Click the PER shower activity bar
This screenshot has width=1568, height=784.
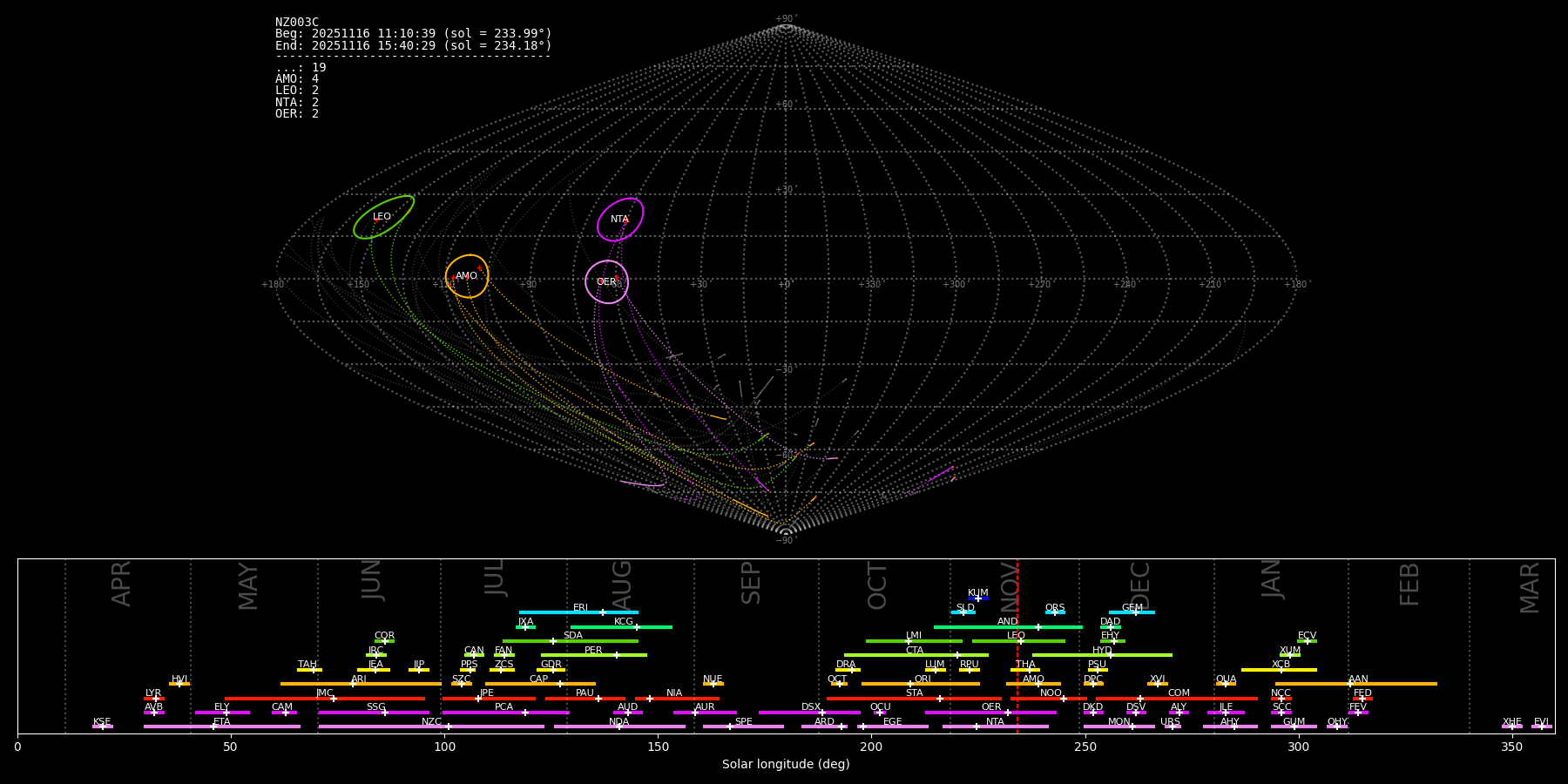(x=593, y=655)
